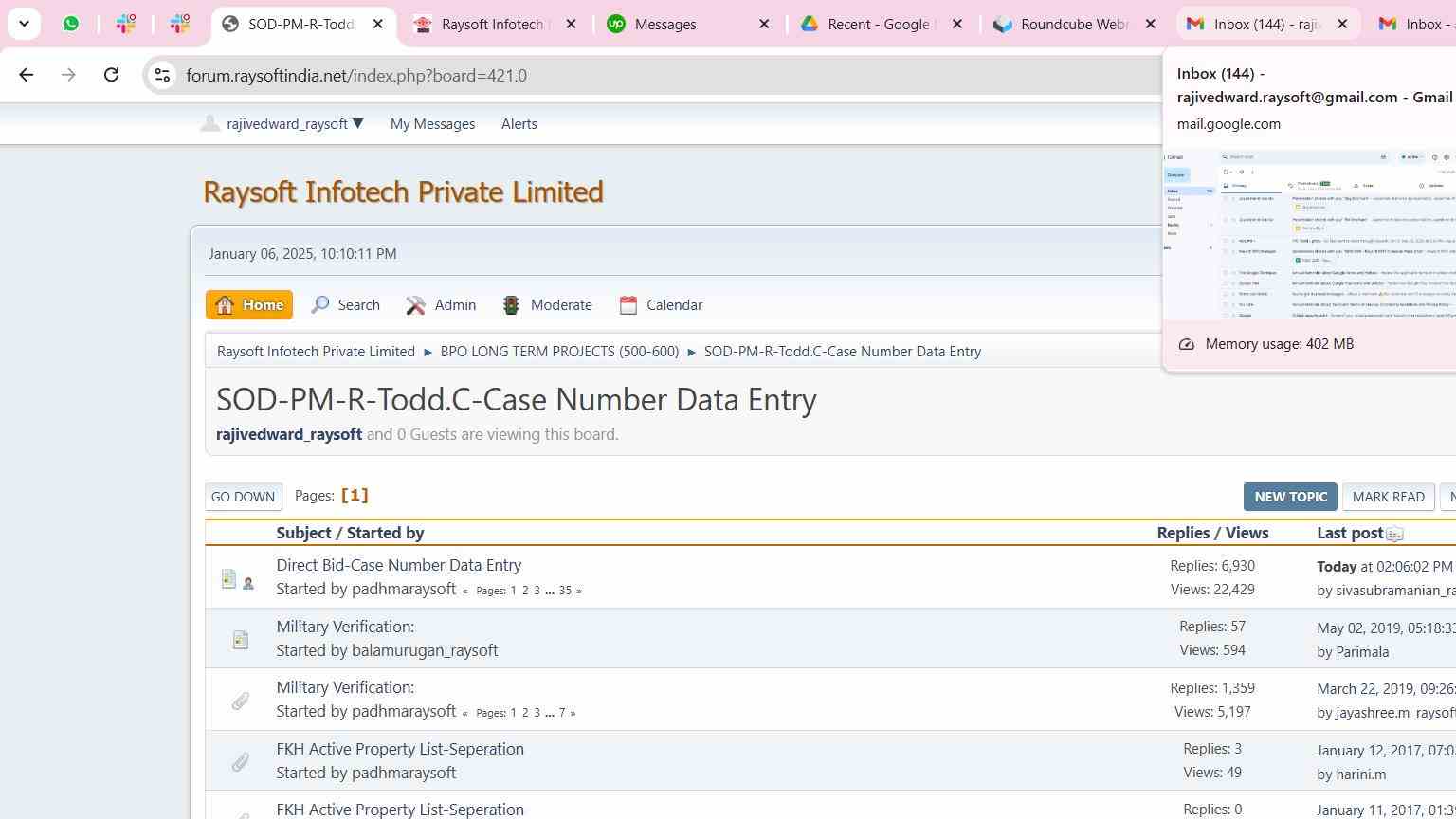Click the Military Verification 57 replies topic icon
Viewport: 1456px width, 819px height.
241,640
